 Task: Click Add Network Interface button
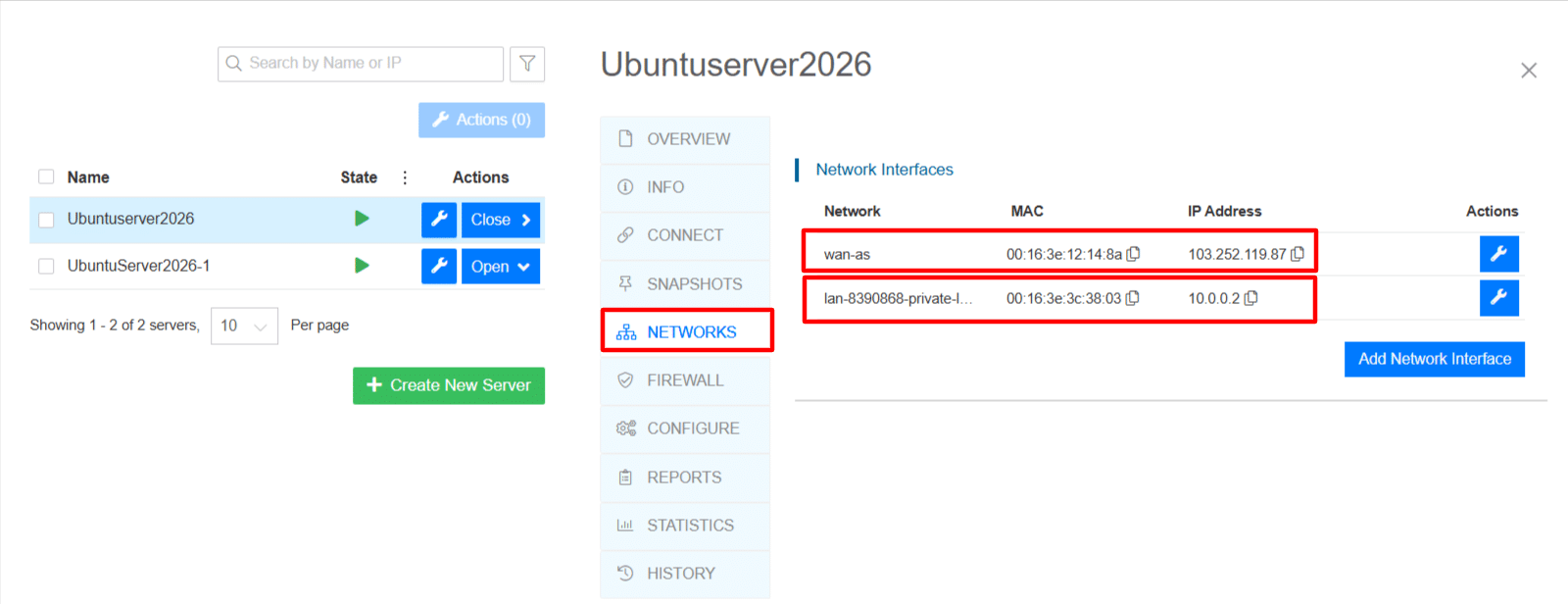[x=1435, y=359]
